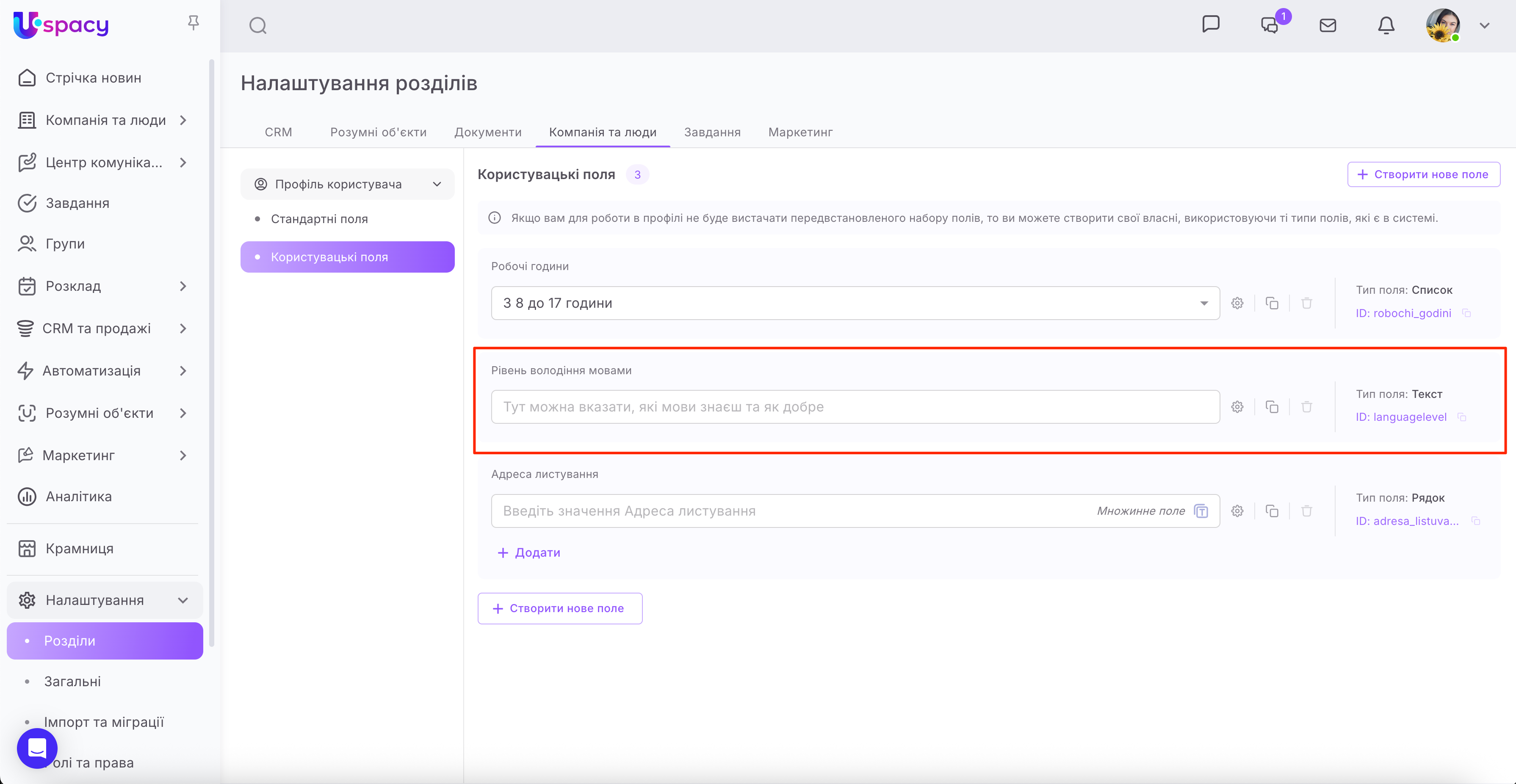Delete the Адреса листування field

click(x=1306, y=511)
